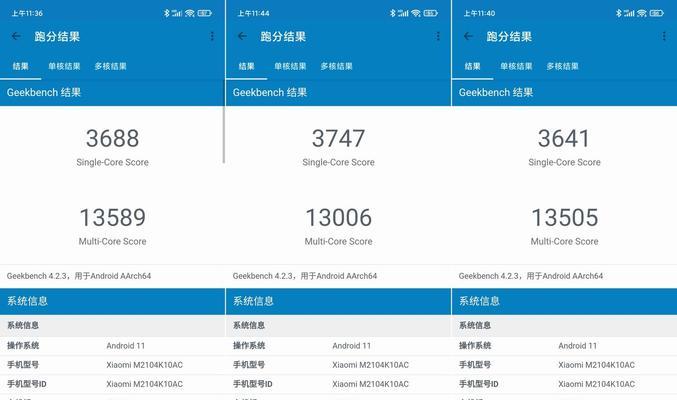The image size is (677, 400).
Task: Tap Bluetooth icon in 11:44 status bar
Action: pyautogui.click(x=392, y=13)
